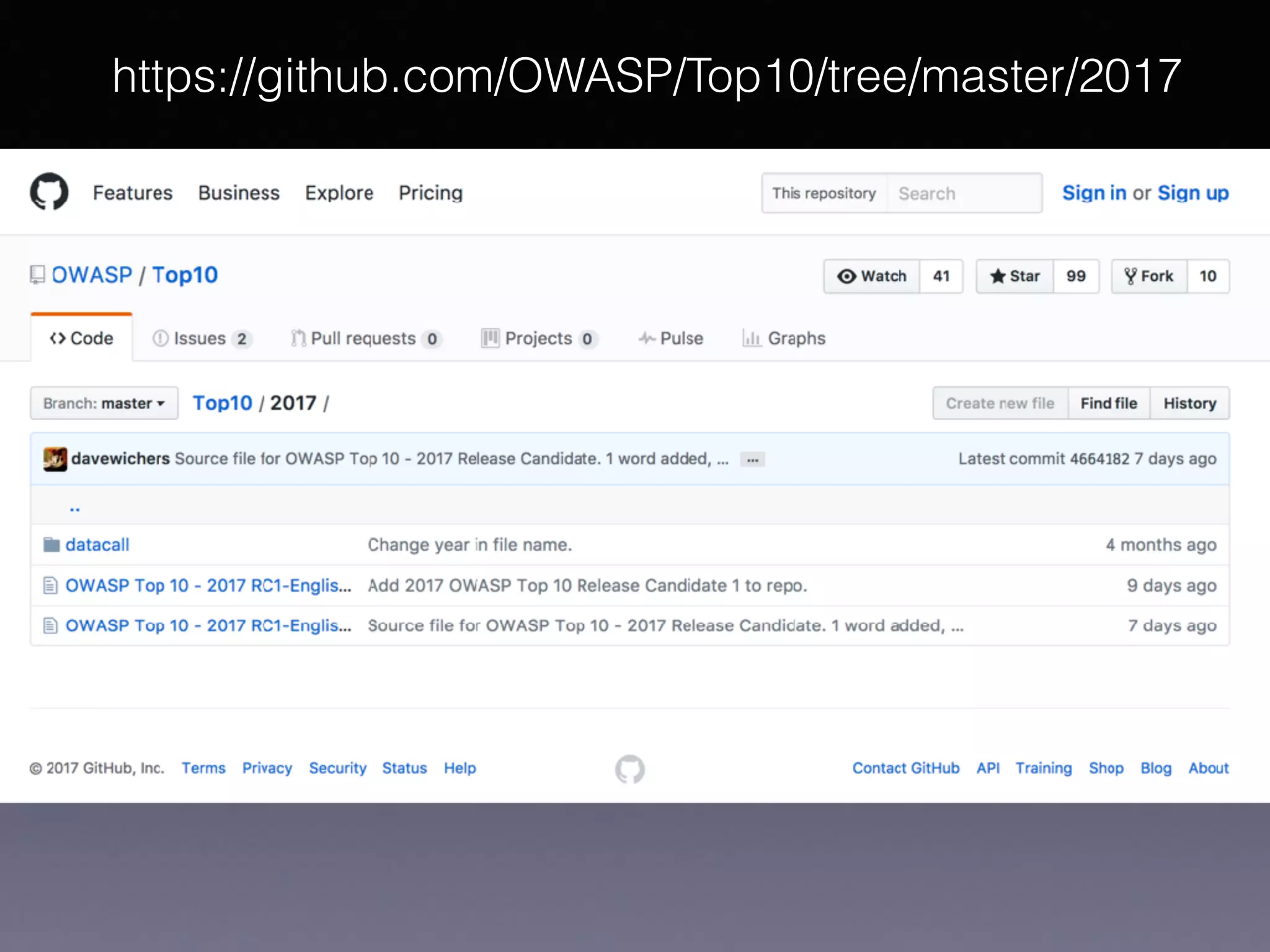
Task: Open the Branch: master dropdown
Action: (x=104, y=403)
